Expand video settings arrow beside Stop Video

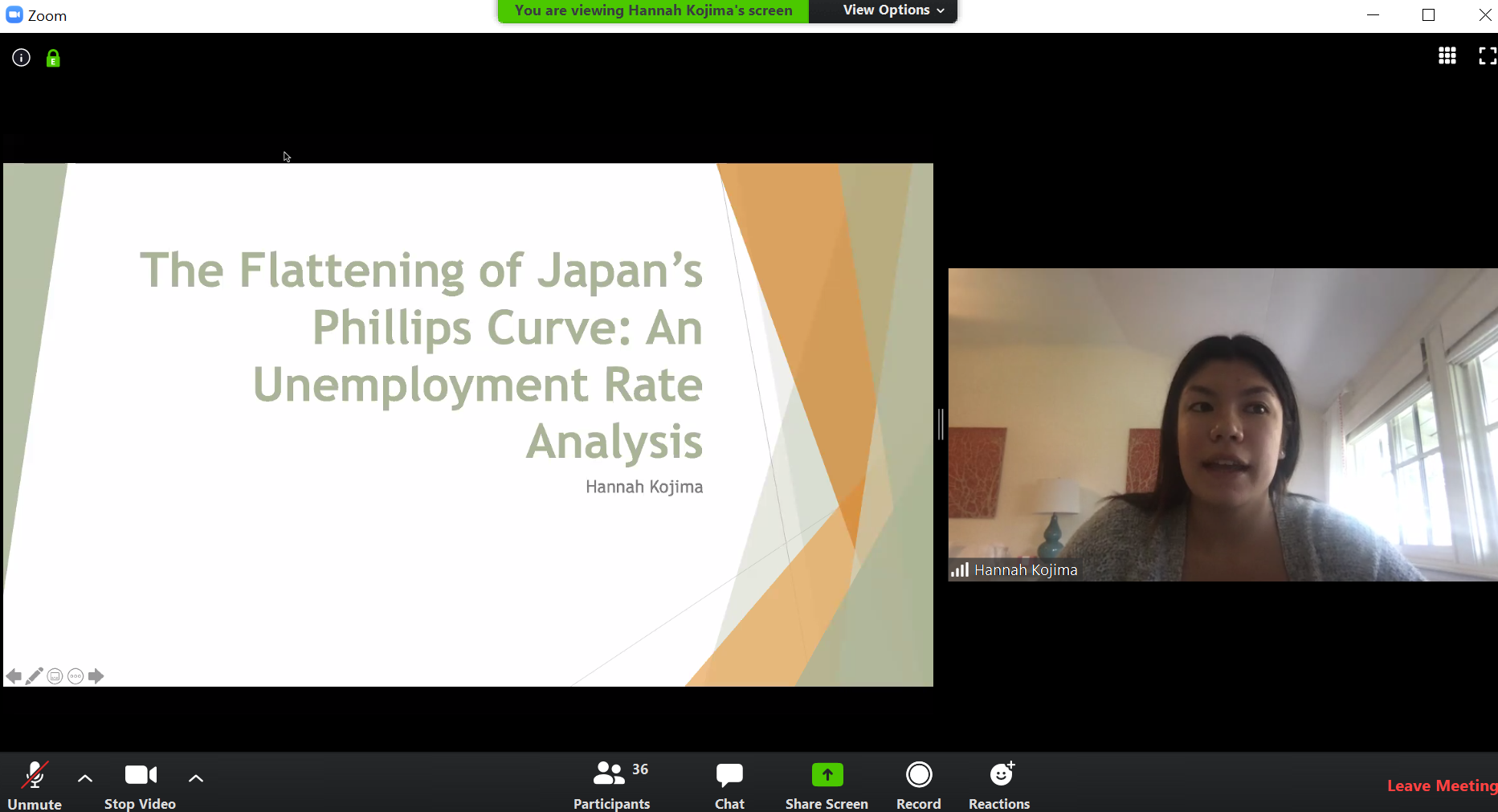pyautogui.click(x=196, y=777)
